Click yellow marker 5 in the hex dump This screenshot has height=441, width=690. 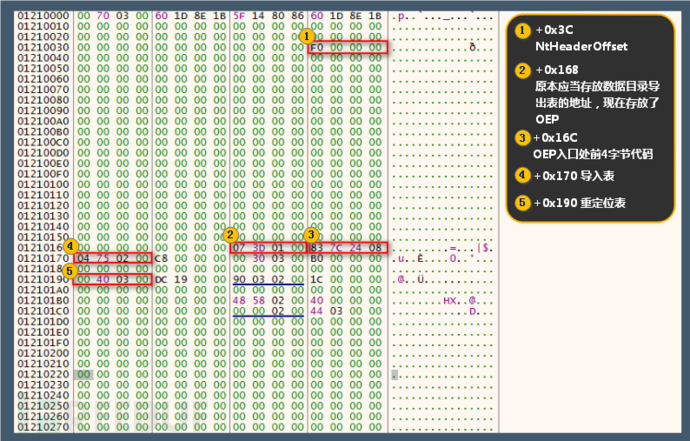point(70,269)
